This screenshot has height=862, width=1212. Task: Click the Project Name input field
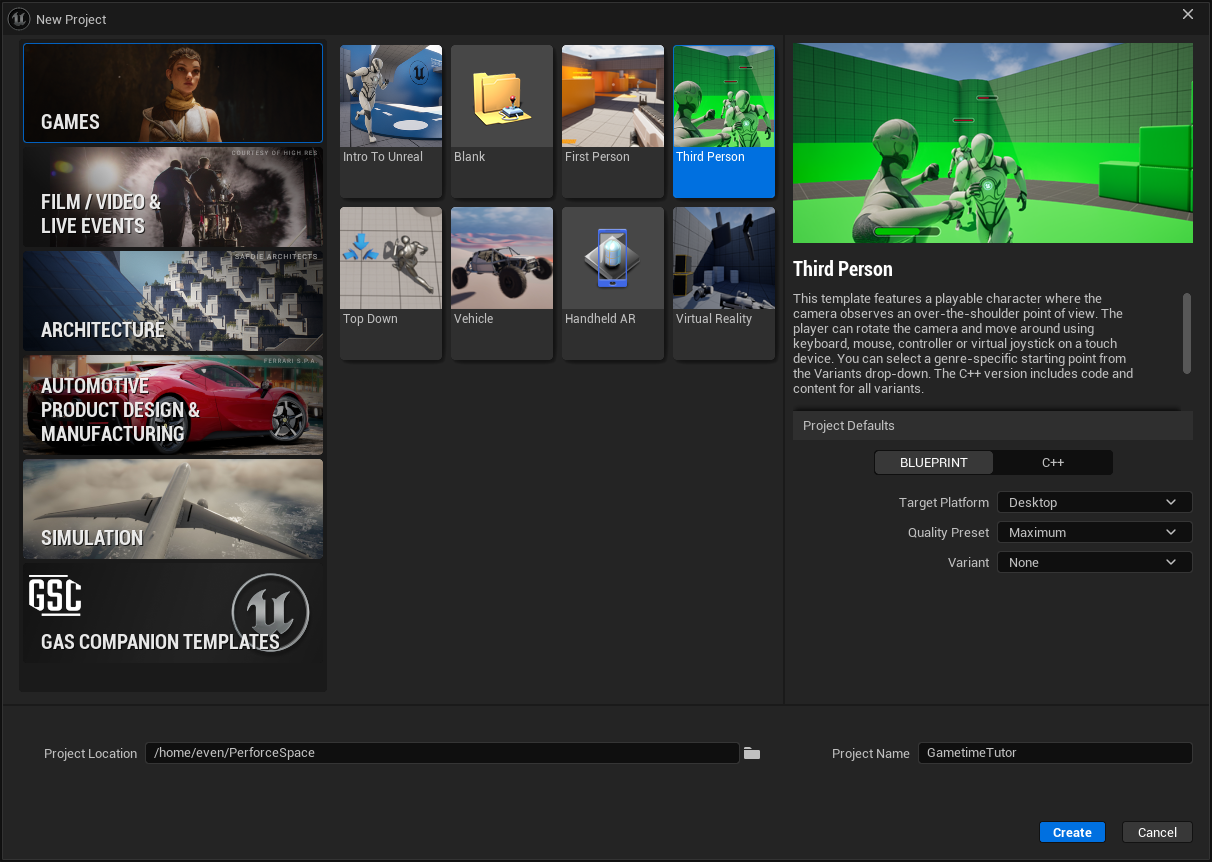coord(1054,753)
